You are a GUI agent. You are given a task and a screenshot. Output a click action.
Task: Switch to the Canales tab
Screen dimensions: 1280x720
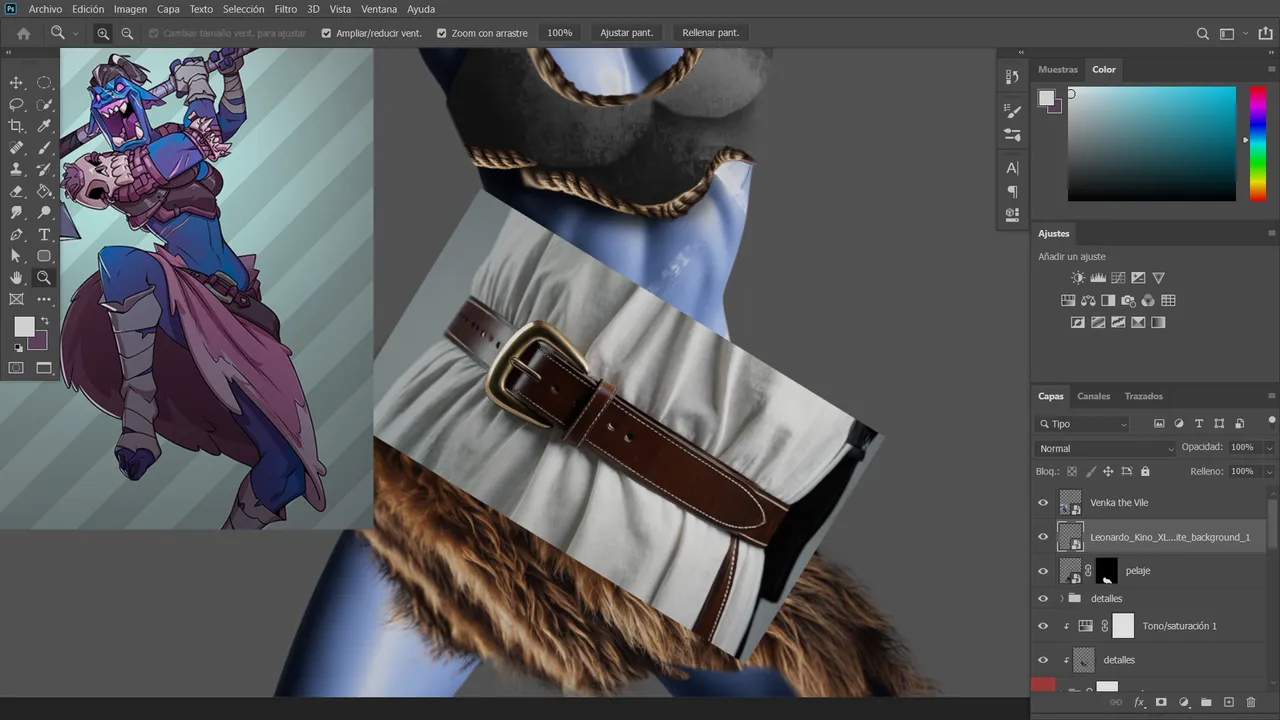coord(1093,396)
